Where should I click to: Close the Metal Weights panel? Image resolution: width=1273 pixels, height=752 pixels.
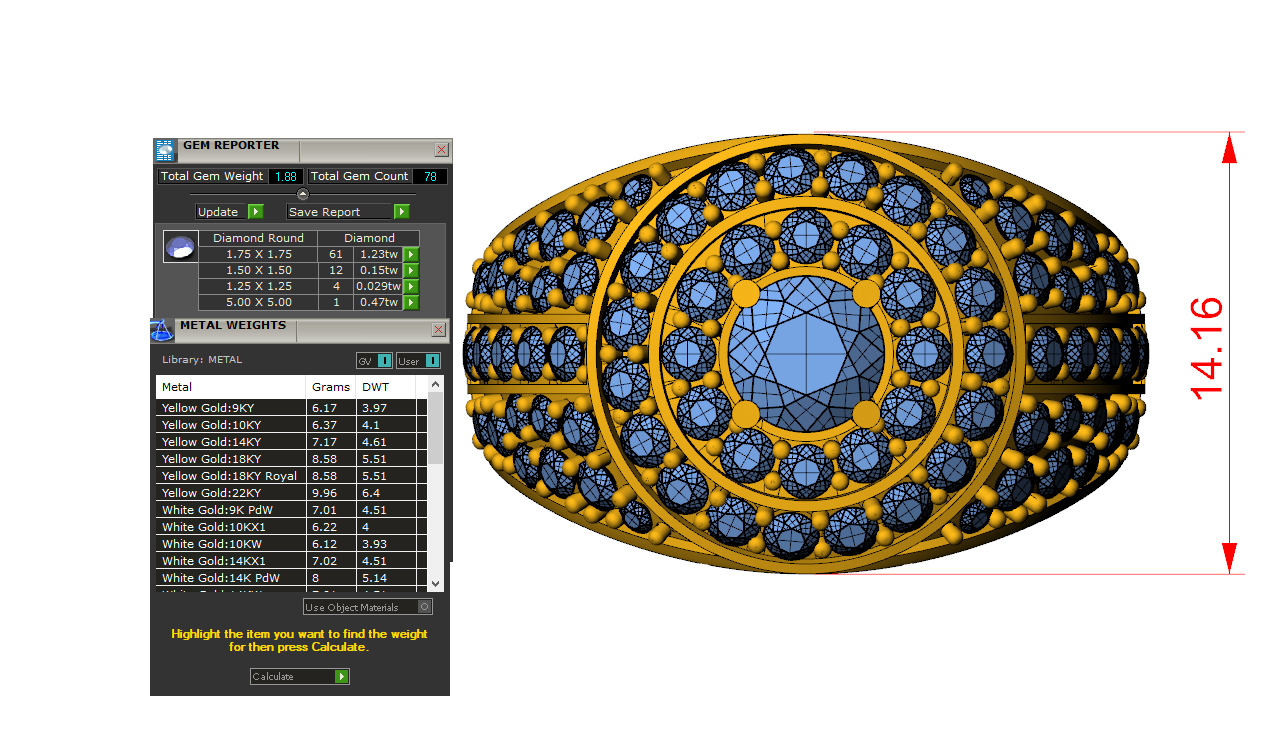tap(438, 330)
